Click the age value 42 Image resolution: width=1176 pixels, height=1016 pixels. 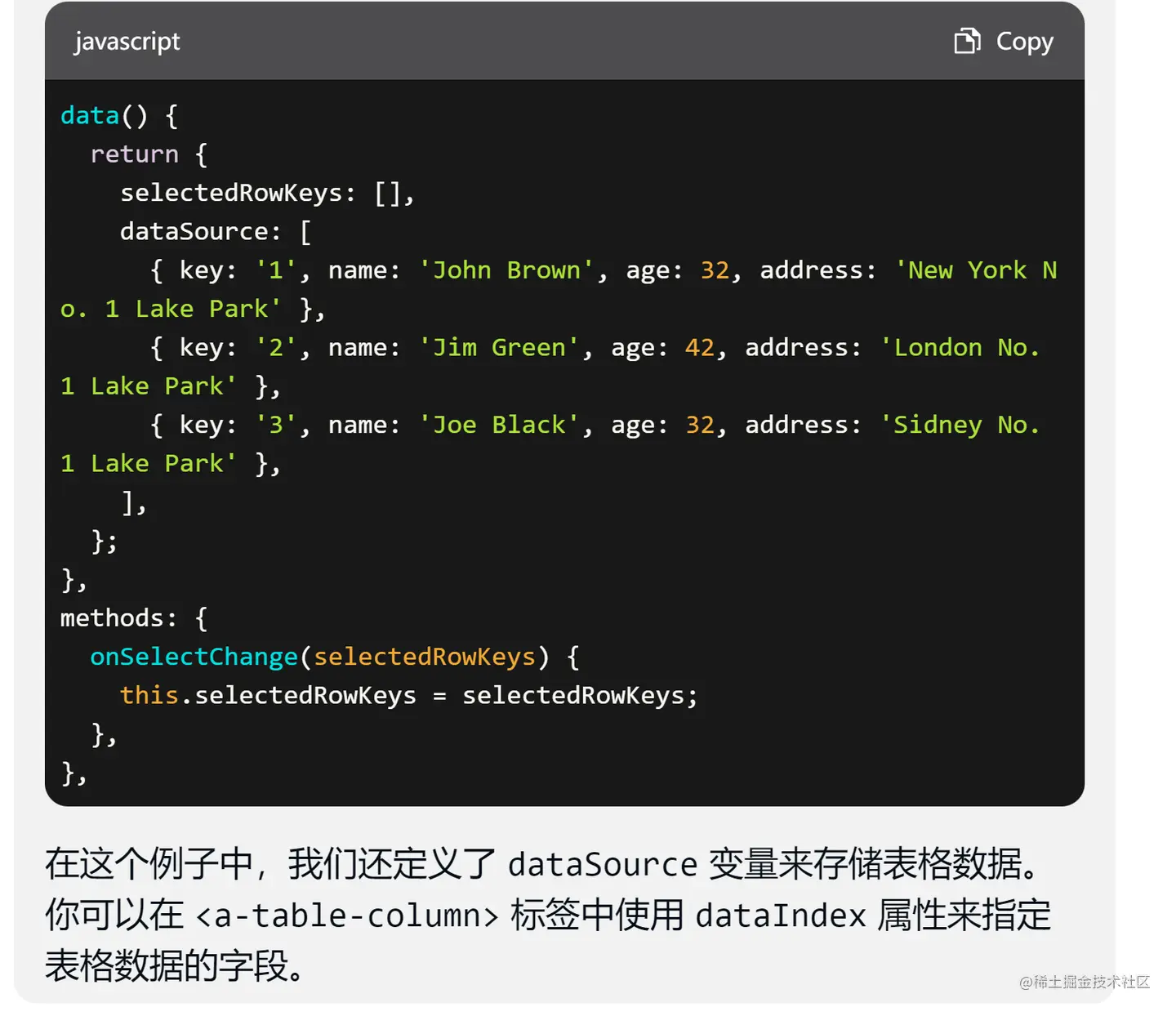click(700, 348)
